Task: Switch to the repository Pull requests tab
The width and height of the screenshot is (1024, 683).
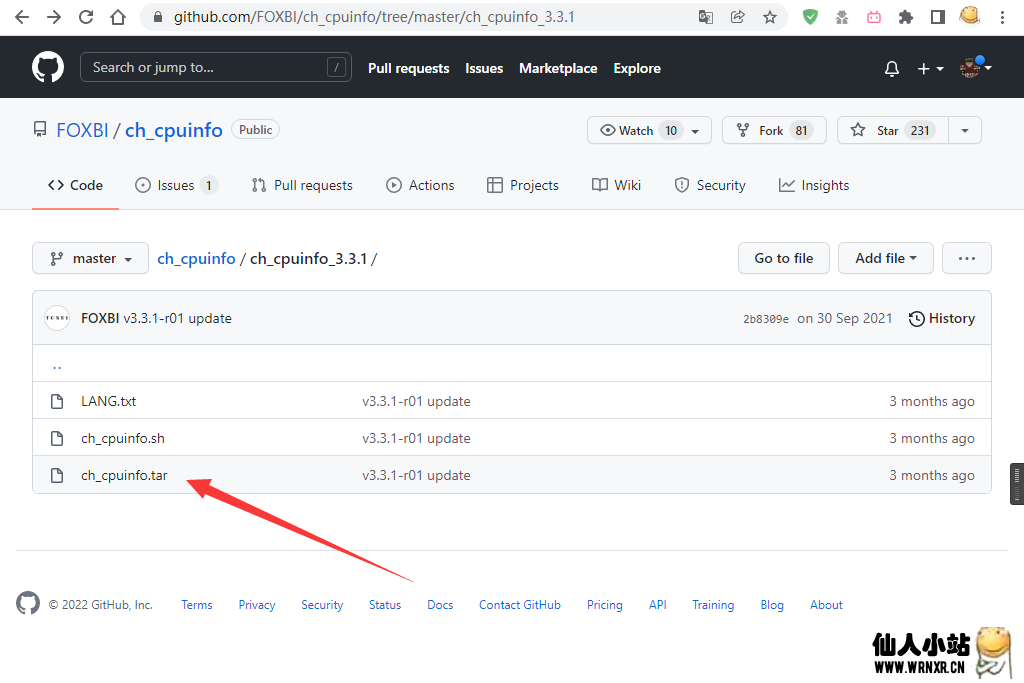Action: (x=302, y=185)
